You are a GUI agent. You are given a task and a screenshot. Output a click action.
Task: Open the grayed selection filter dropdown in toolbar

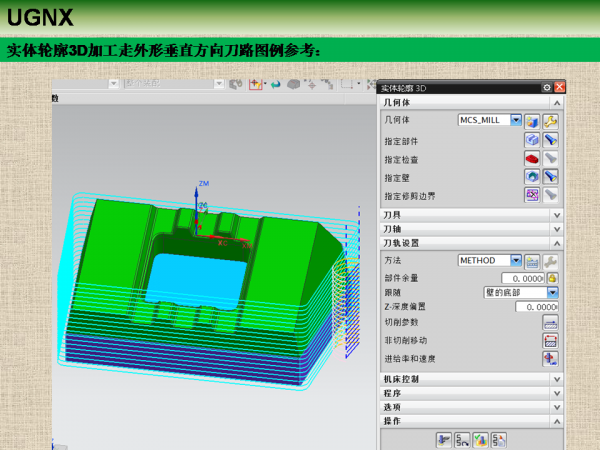click(x=219, y=83)
